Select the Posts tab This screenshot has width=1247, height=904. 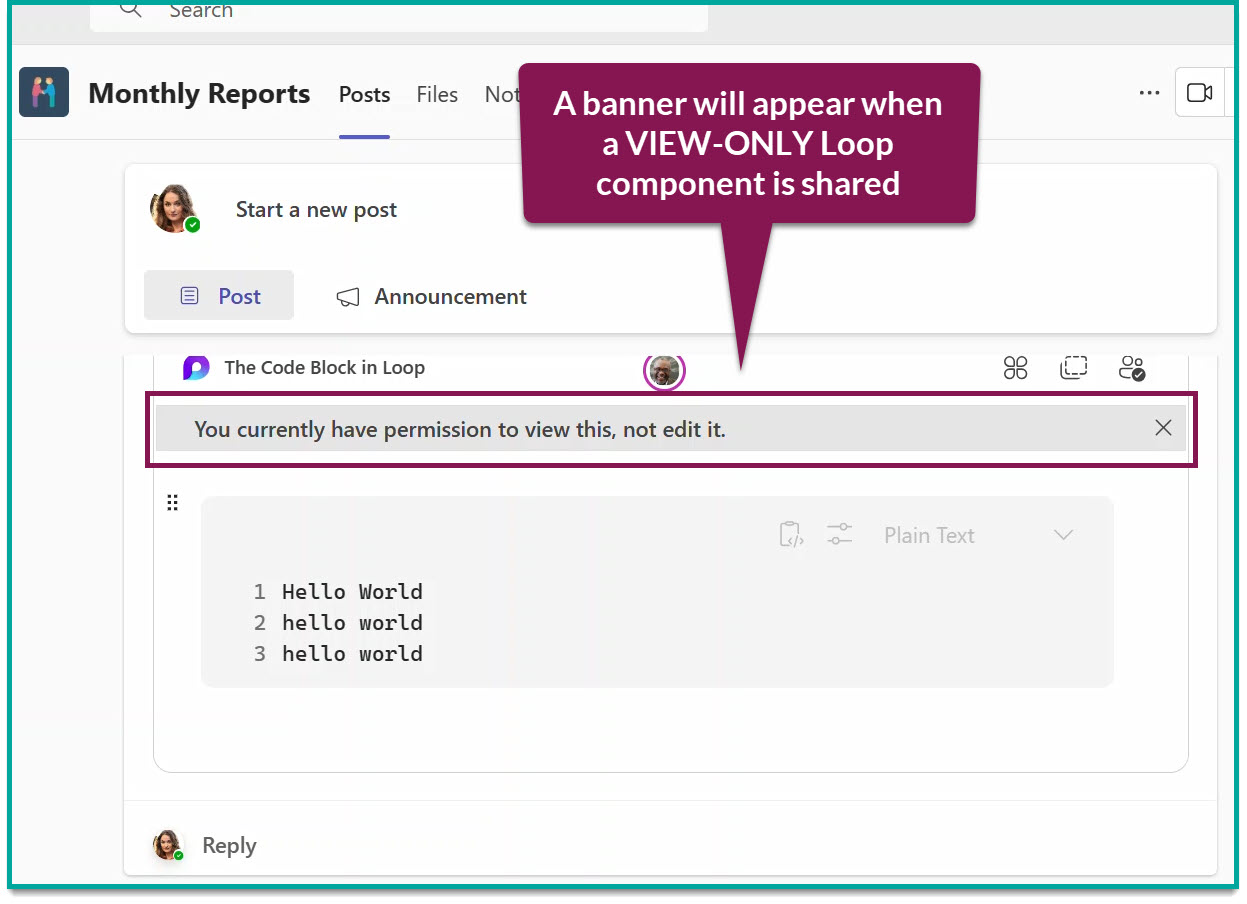(364, 95)
